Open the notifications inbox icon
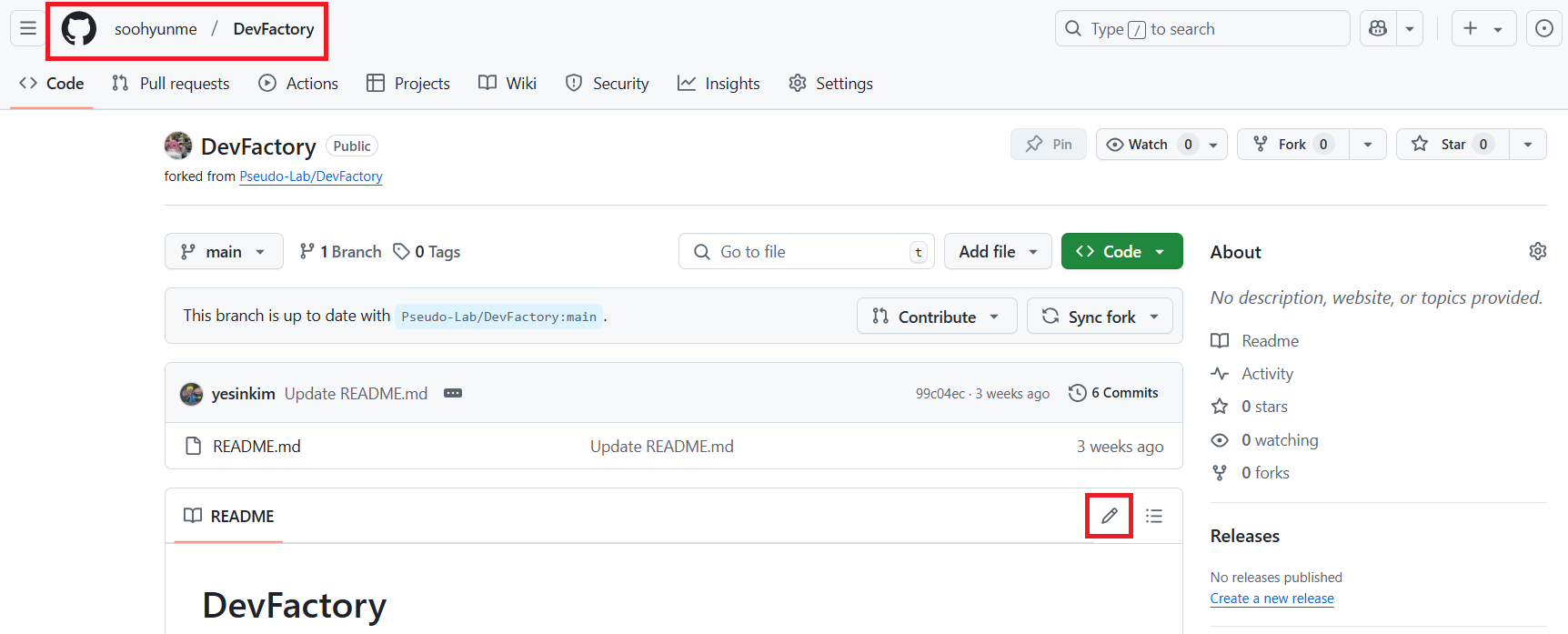The height and width of the screenshot is (634, 1568). (1543, 29)
